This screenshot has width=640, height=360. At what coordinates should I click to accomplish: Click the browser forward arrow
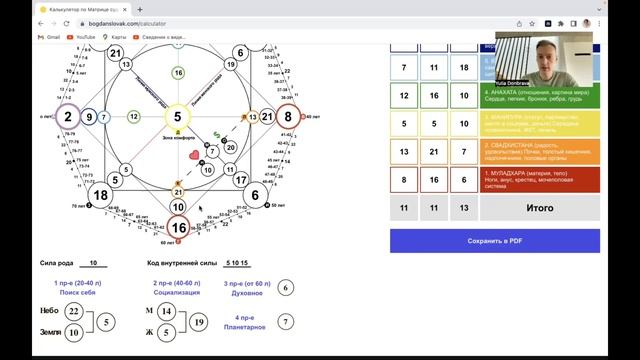53,24
